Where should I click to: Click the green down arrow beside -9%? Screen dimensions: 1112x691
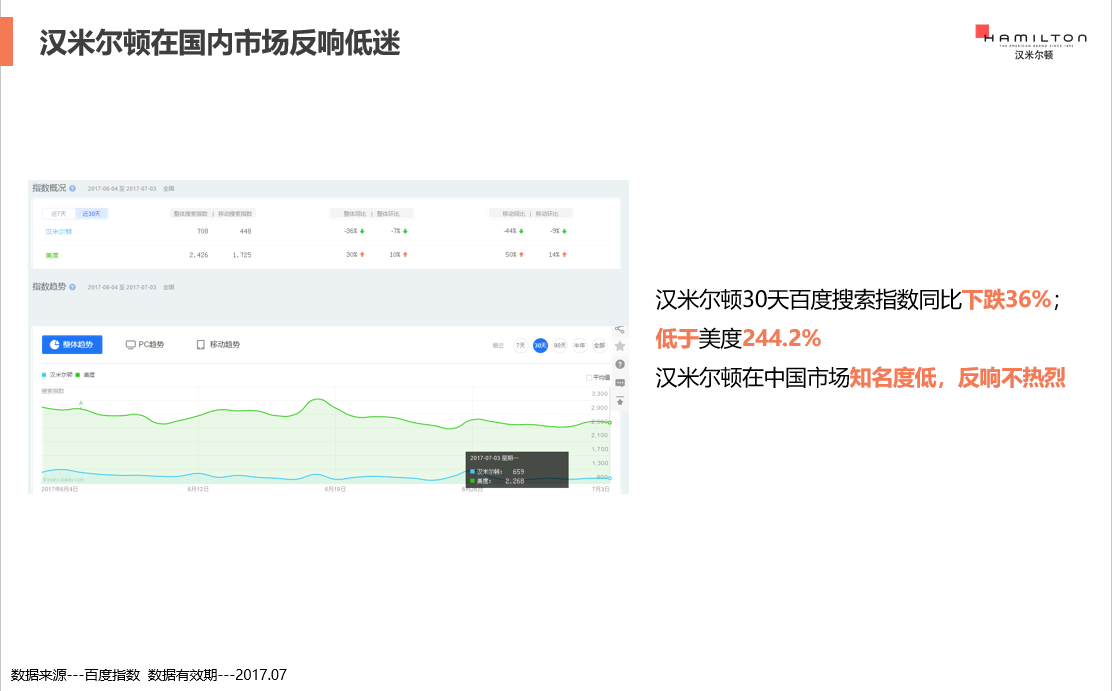point(565,231)
